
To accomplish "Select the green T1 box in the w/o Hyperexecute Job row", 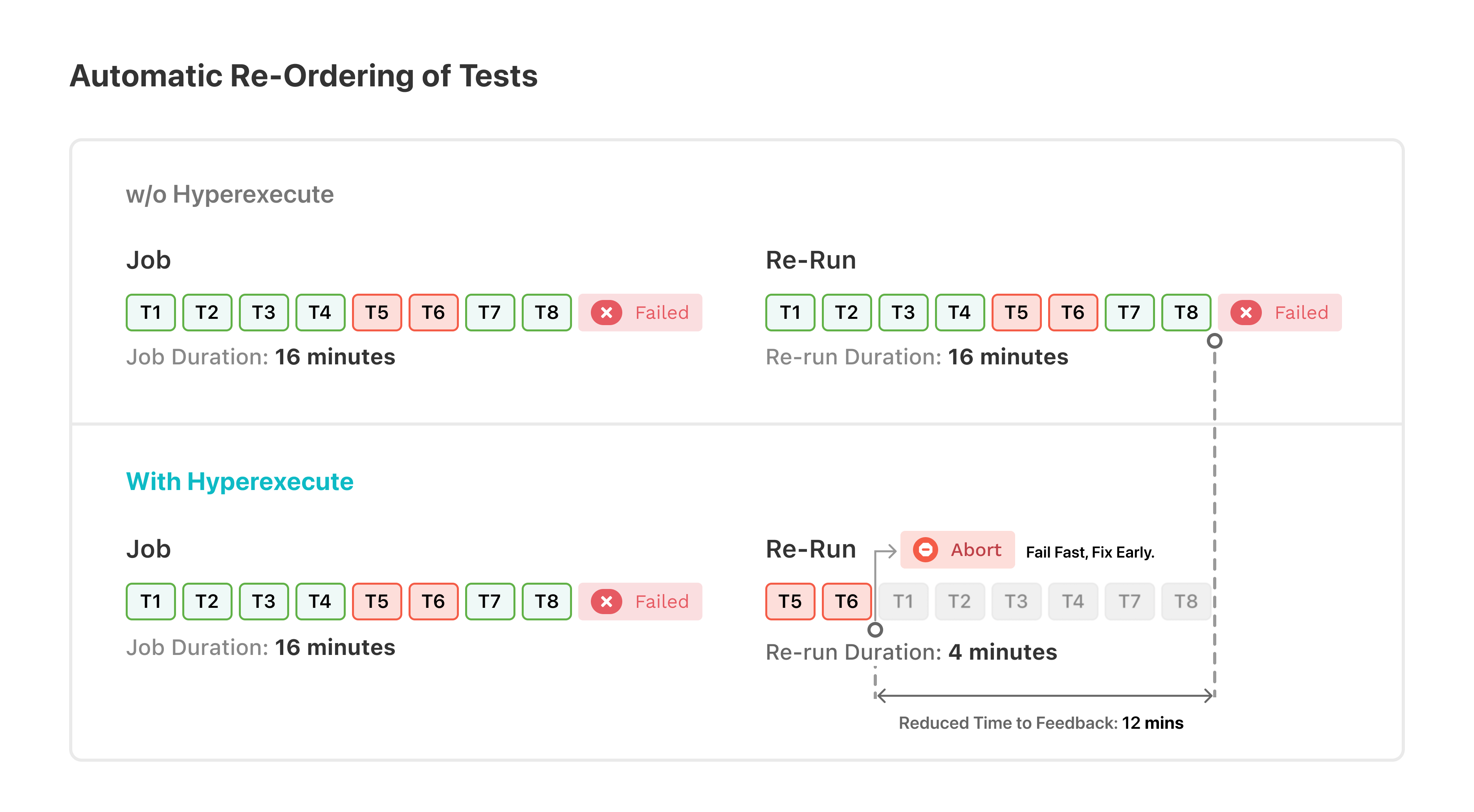I will click(150, 313).
